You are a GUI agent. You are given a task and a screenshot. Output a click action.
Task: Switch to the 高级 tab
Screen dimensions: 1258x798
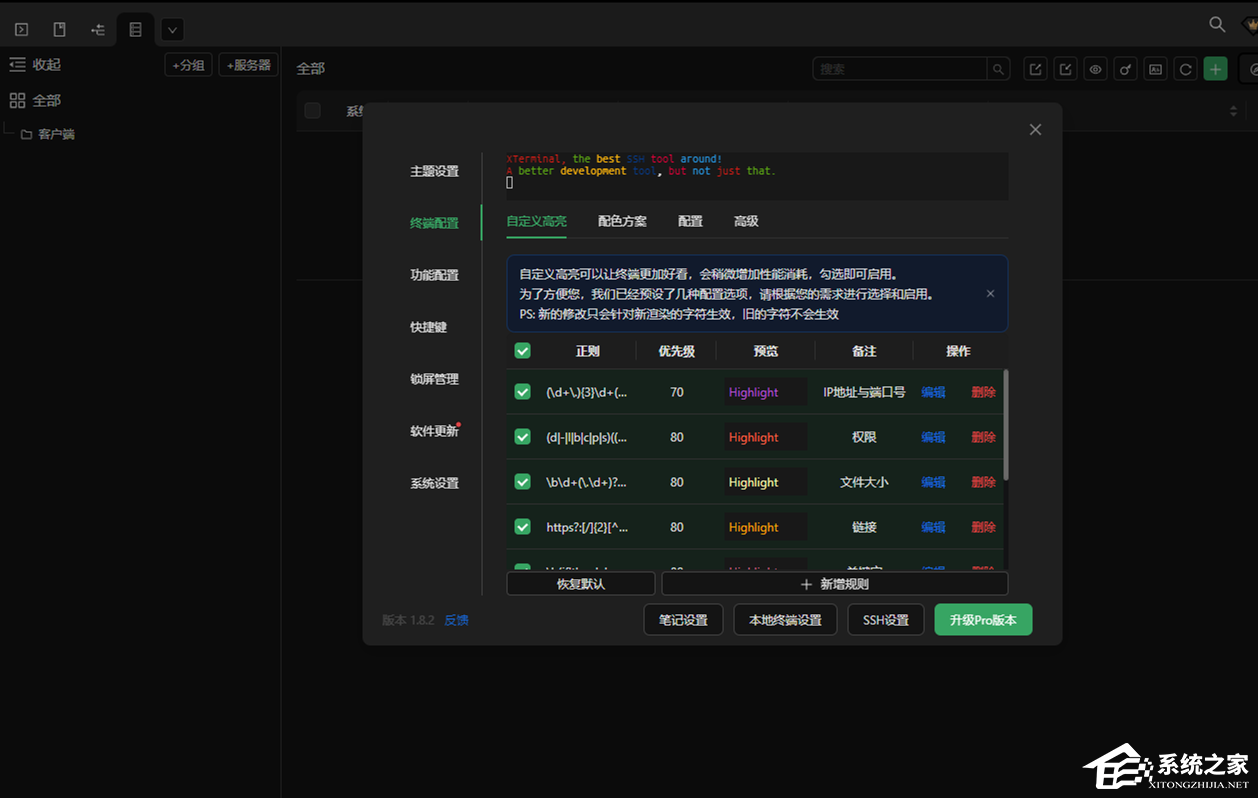click(746, 221)
